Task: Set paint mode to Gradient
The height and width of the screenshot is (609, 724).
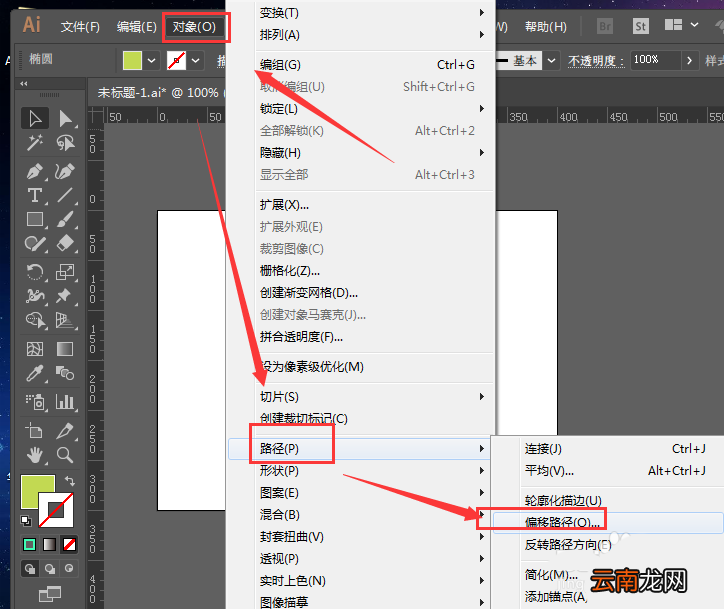Action: (x=49, y=544)
